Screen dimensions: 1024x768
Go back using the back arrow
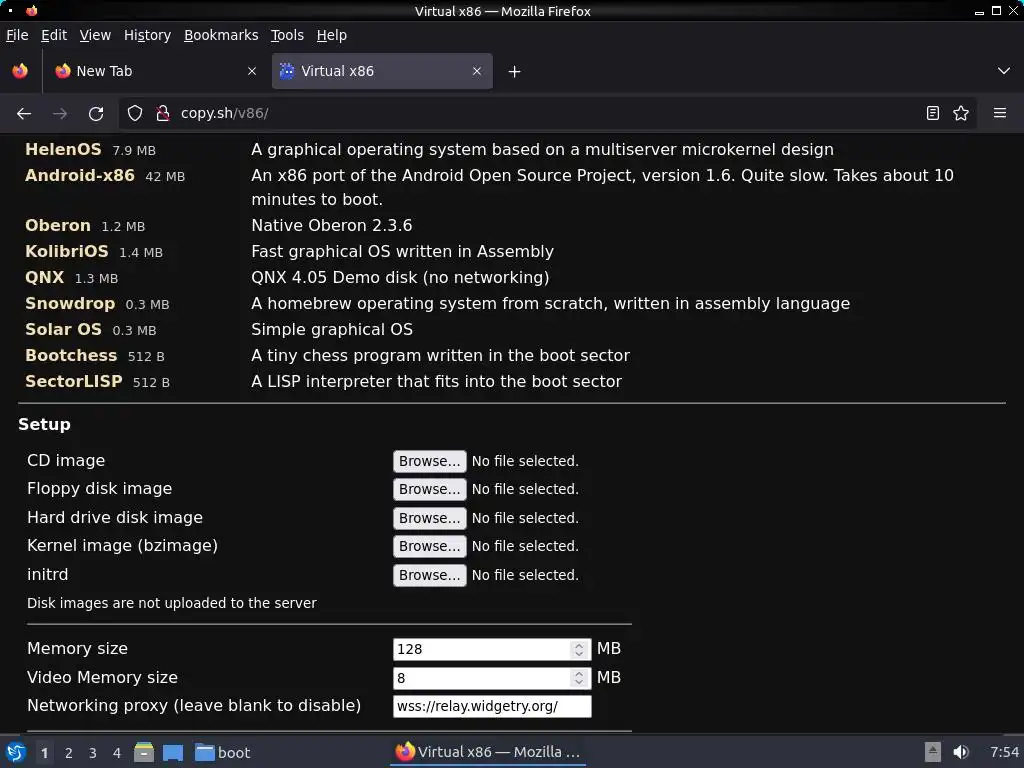point(24,114)
